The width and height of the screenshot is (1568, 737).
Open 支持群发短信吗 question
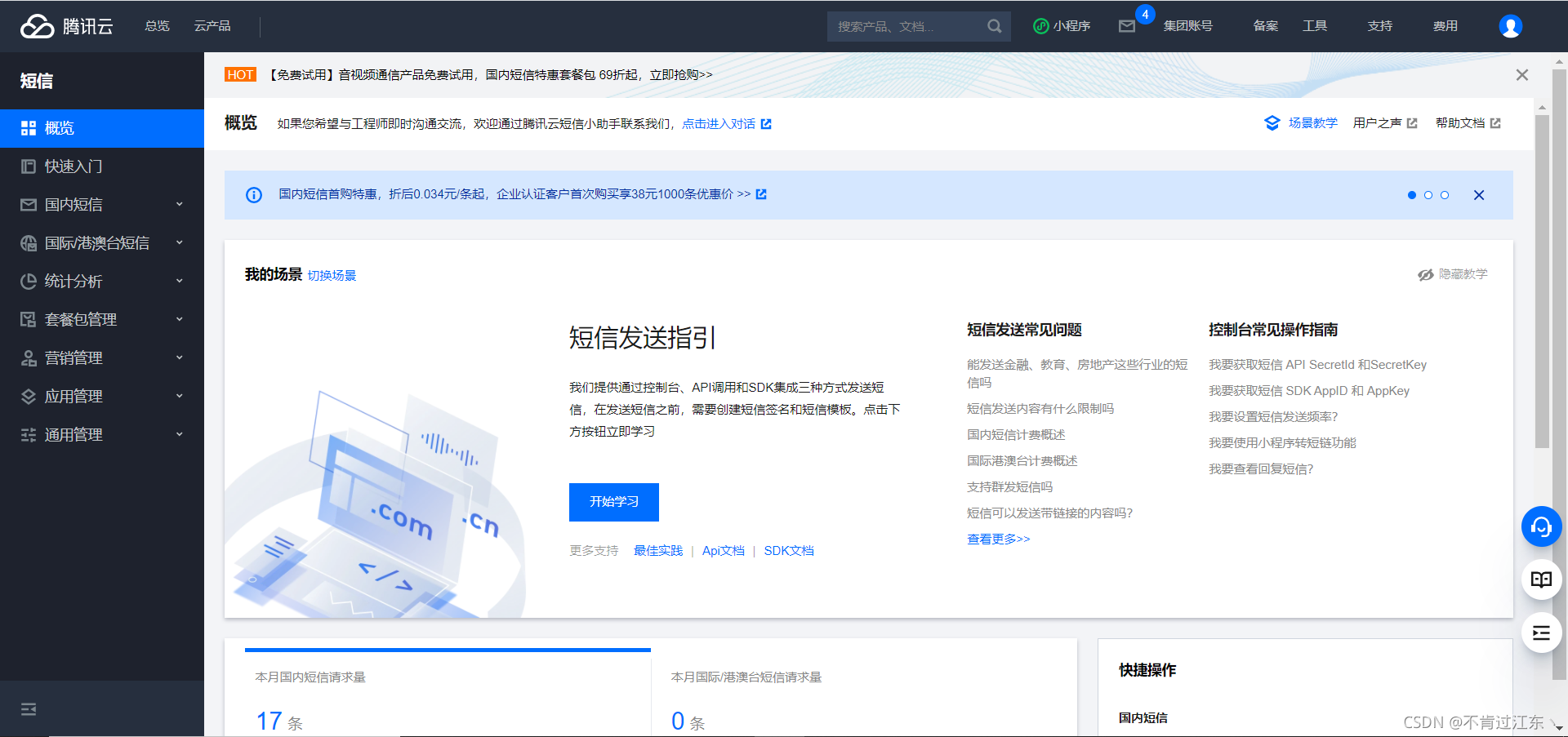click(1010, 487)
